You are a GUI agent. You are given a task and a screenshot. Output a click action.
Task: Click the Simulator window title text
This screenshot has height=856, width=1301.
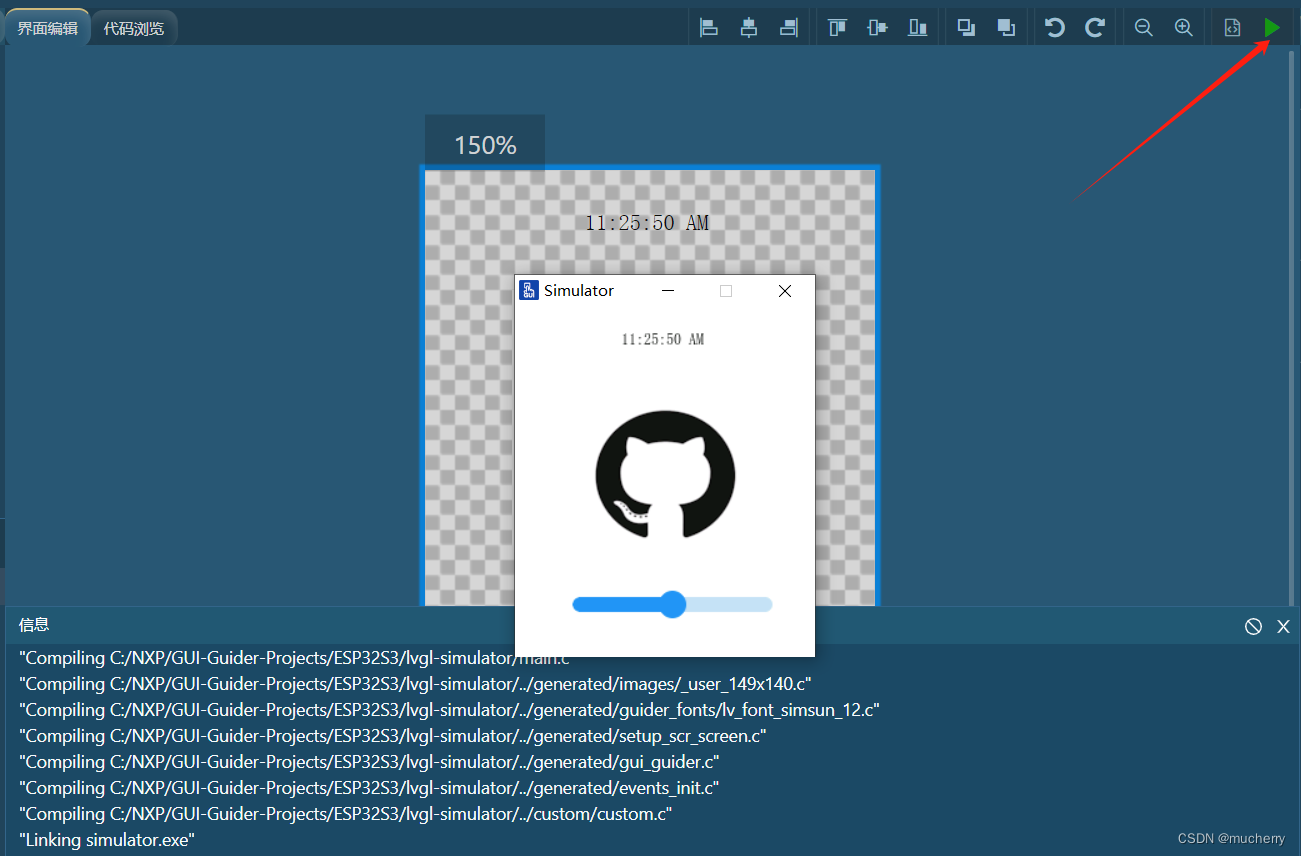(x=579, y=290)
